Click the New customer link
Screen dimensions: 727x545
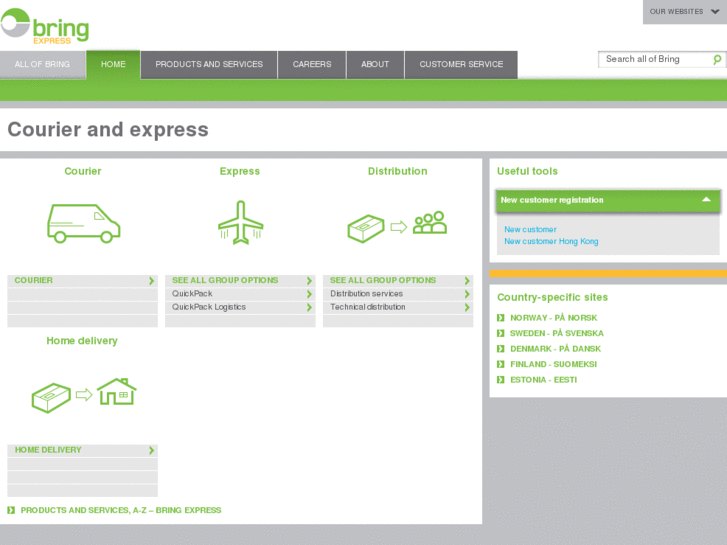[530, 229]
